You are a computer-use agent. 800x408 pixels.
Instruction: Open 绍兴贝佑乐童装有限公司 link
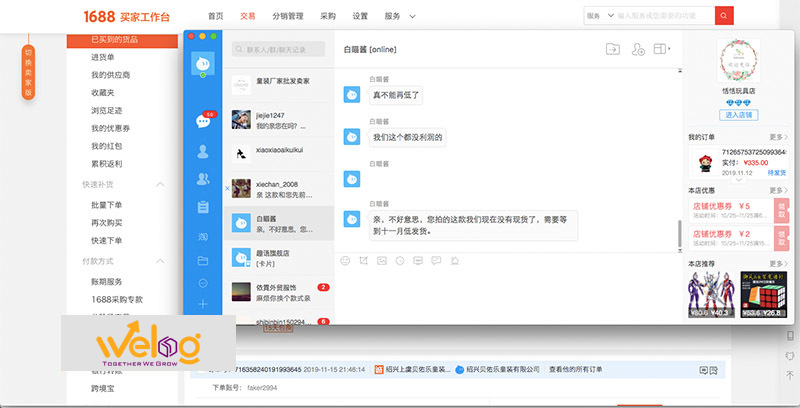503,369
